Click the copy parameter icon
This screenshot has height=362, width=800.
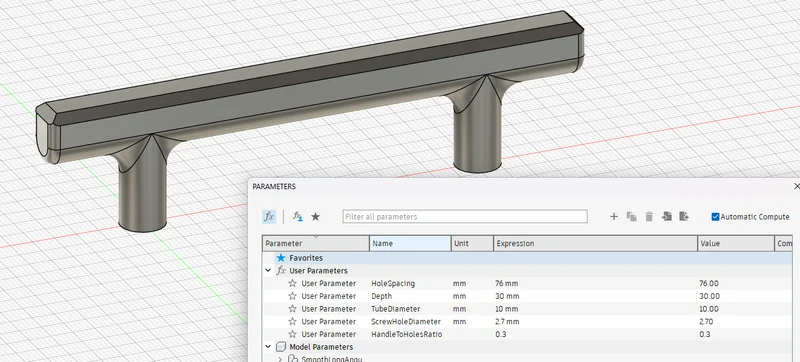point(631,217)
